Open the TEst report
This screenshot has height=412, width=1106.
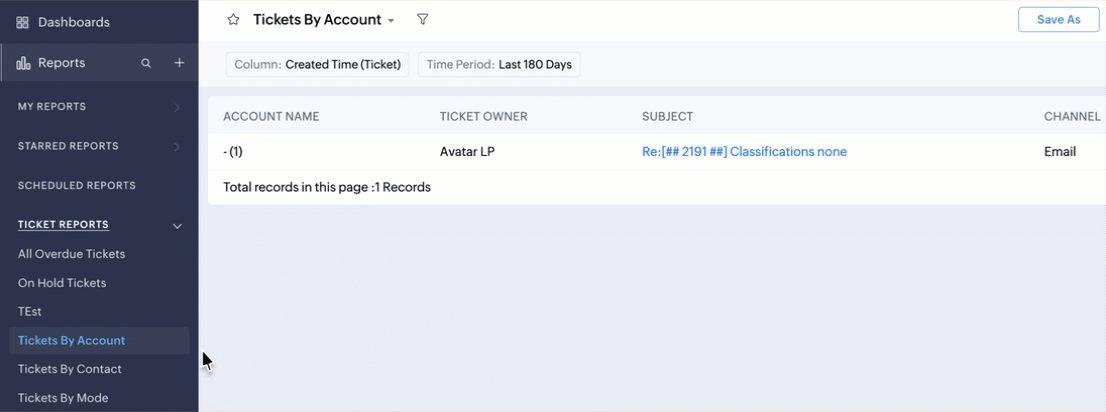click(x=30, y=311)
